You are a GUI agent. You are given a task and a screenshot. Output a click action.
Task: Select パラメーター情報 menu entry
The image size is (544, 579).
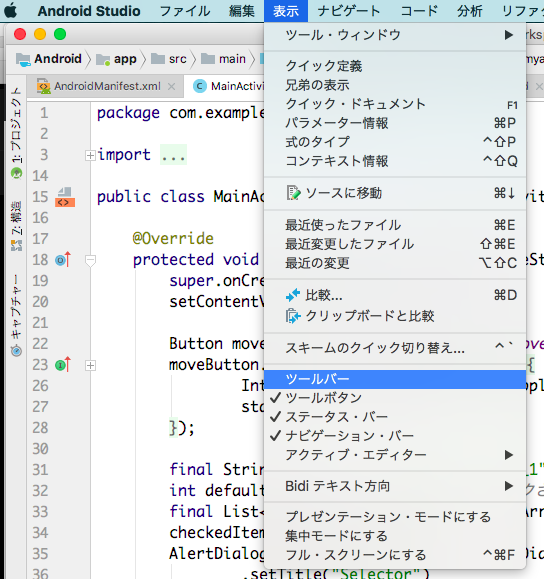[395, 123]
